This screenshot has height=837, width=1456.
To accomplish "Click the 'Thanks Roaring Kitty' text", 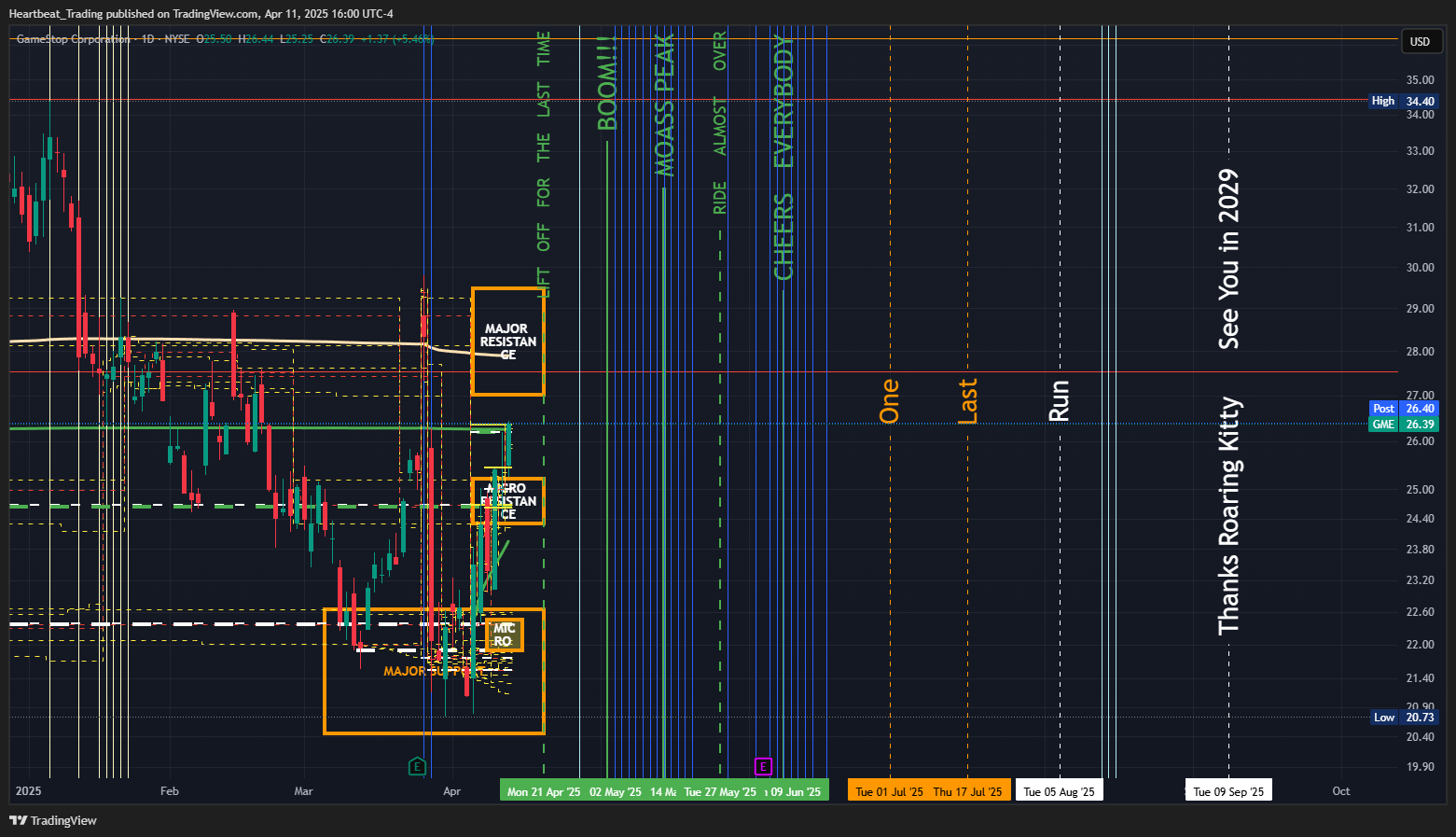I will tap(1229, 516).
